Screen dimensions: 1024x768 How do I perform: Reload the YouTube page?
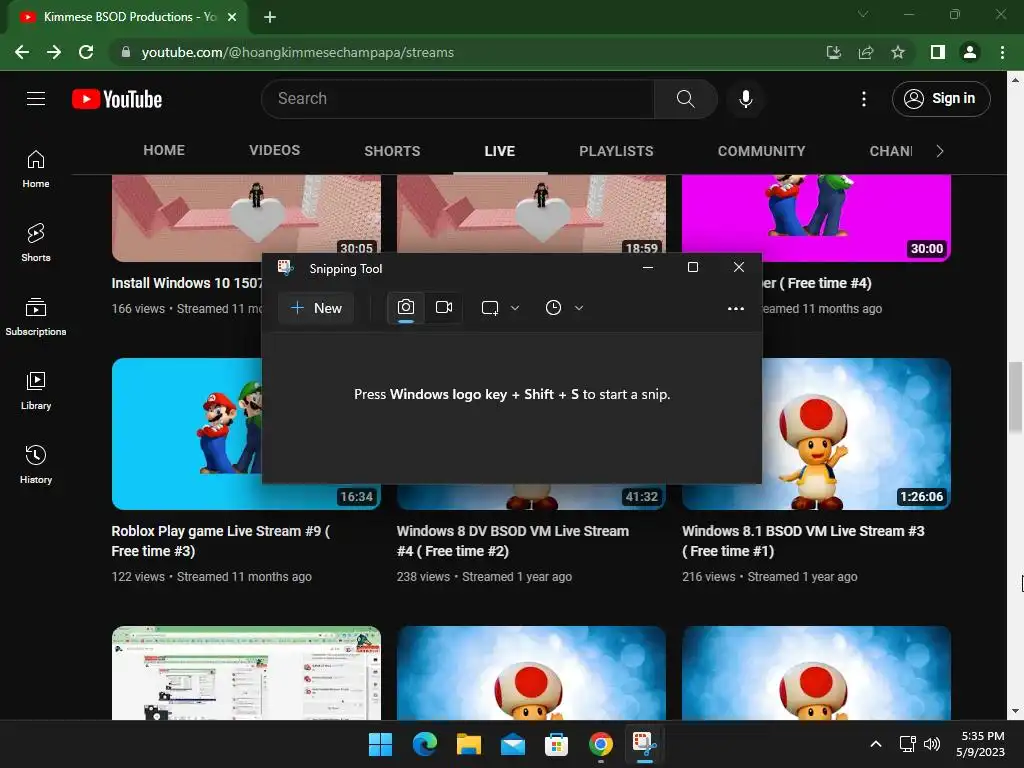86,52
